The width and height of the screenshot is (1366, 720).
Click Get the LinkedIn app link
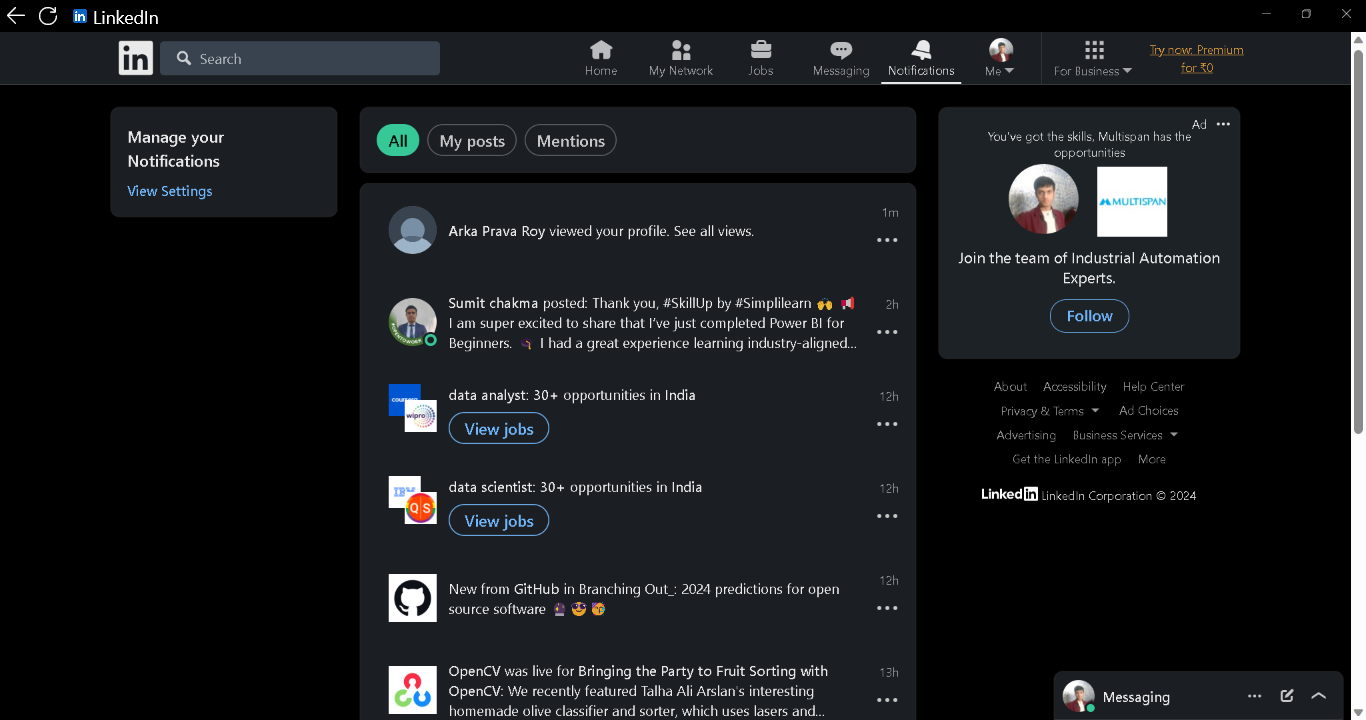[x=1067, y=459]
